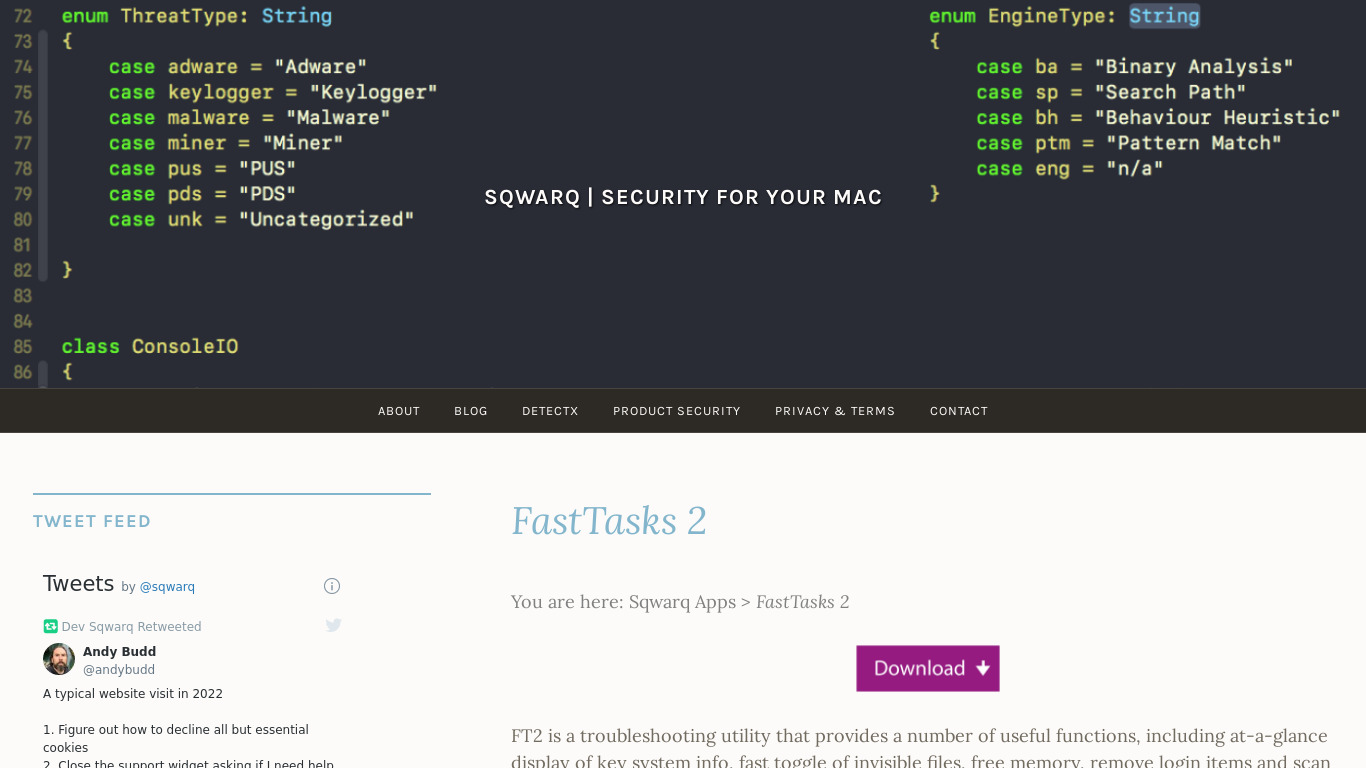
Task: Go to the Blog page
Action: 471,411
